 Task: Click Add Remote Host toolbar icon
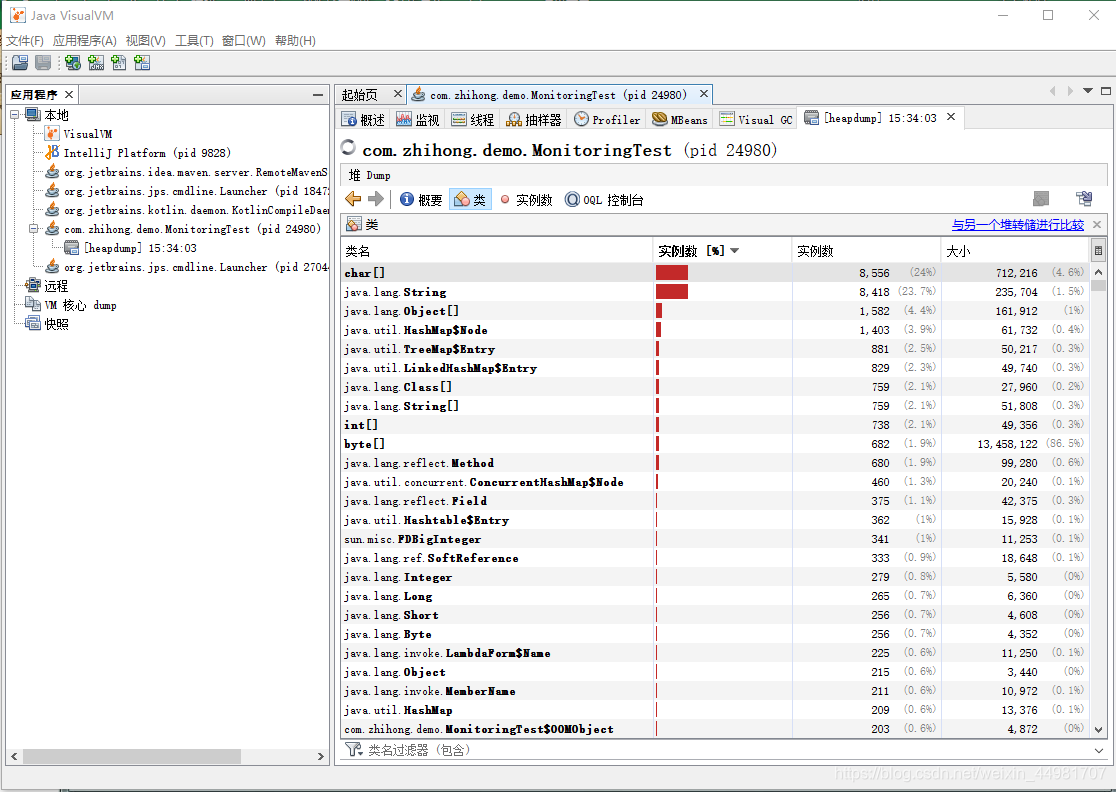point(73,63)
